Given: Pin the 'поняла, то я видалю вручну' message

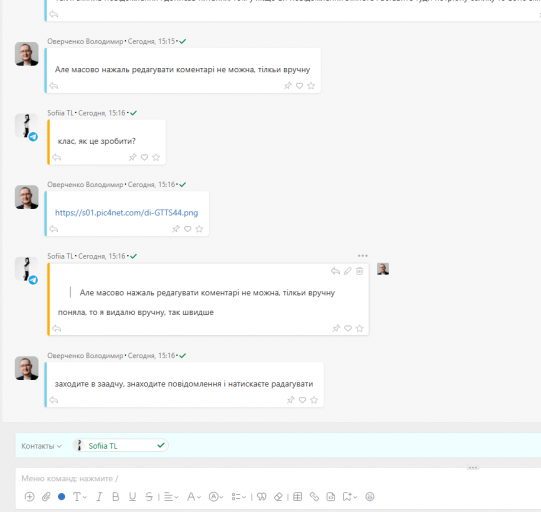Looking at the screenshot, I should 336,328.
